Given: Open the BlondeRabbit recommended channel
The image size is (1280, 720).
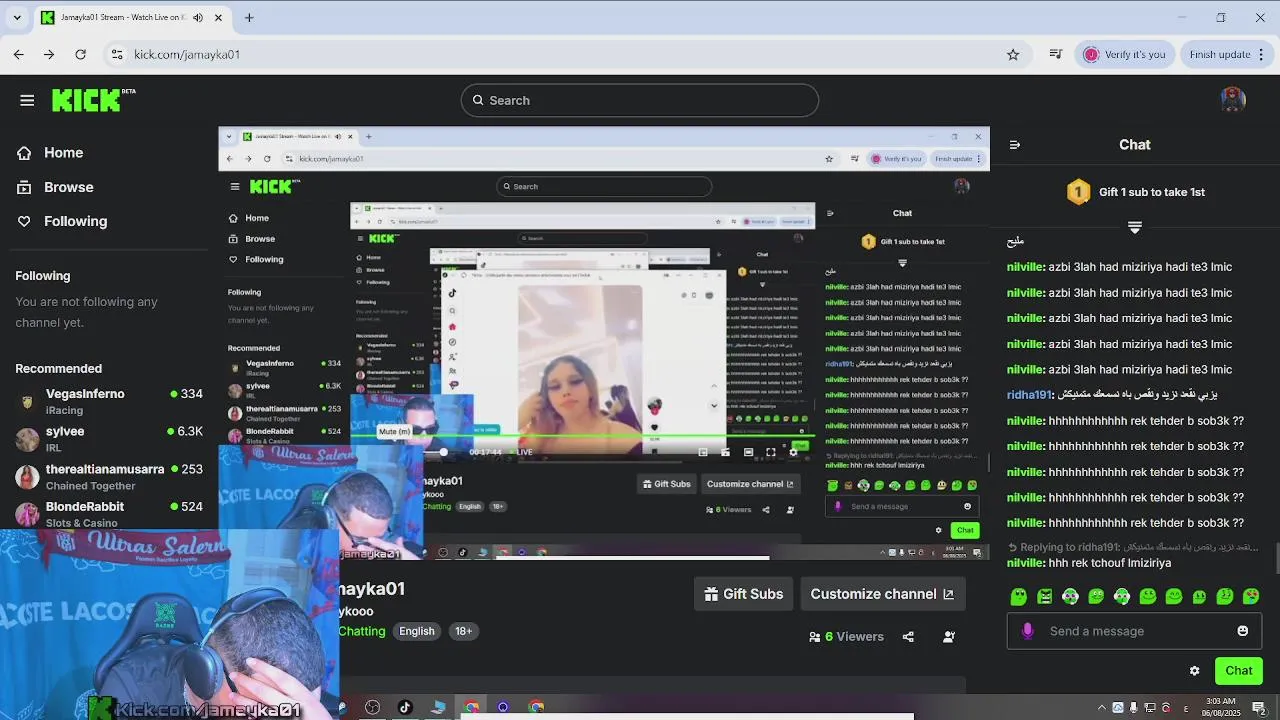Looking at the screenshot, I should (109, 514).
